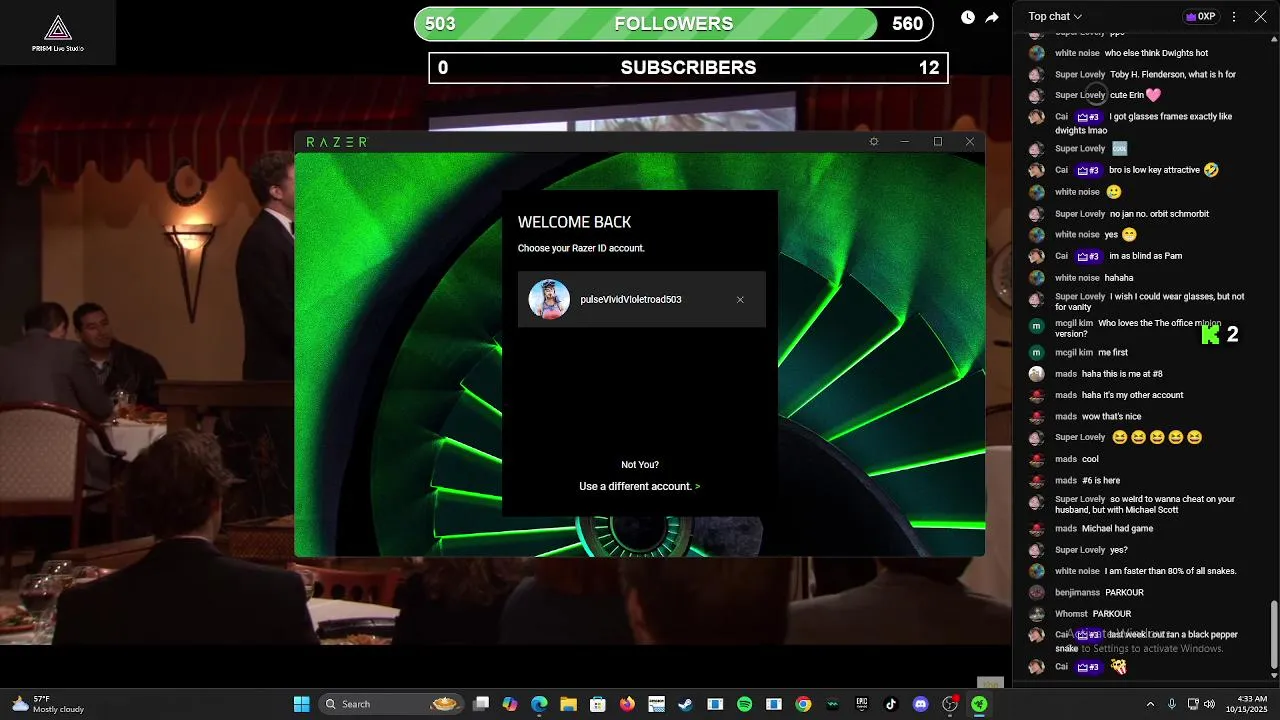Open Microsoft Edge from taskbar
This screenshot has width=1280, height=720.
tap(539, 704)
